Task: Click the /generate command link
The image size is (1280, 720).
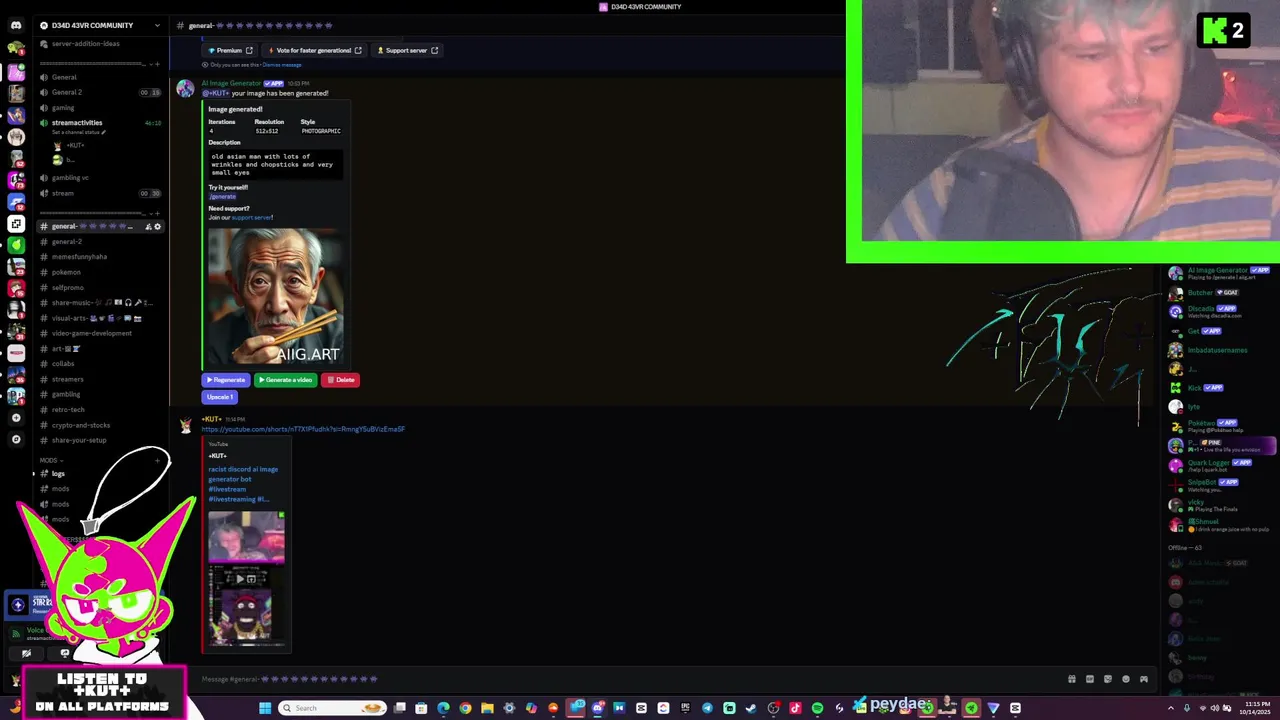Action: (x=222, y=197)
